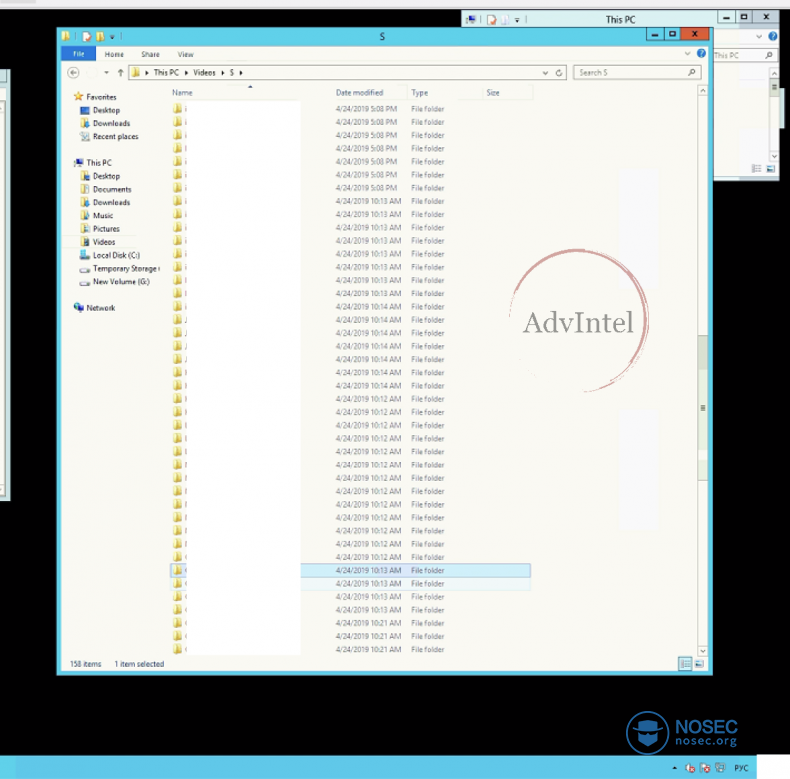The height and width of the screenshot is (779, 790).
Task: Click the refresh icon beside address bar
Action: click(559, 73)
